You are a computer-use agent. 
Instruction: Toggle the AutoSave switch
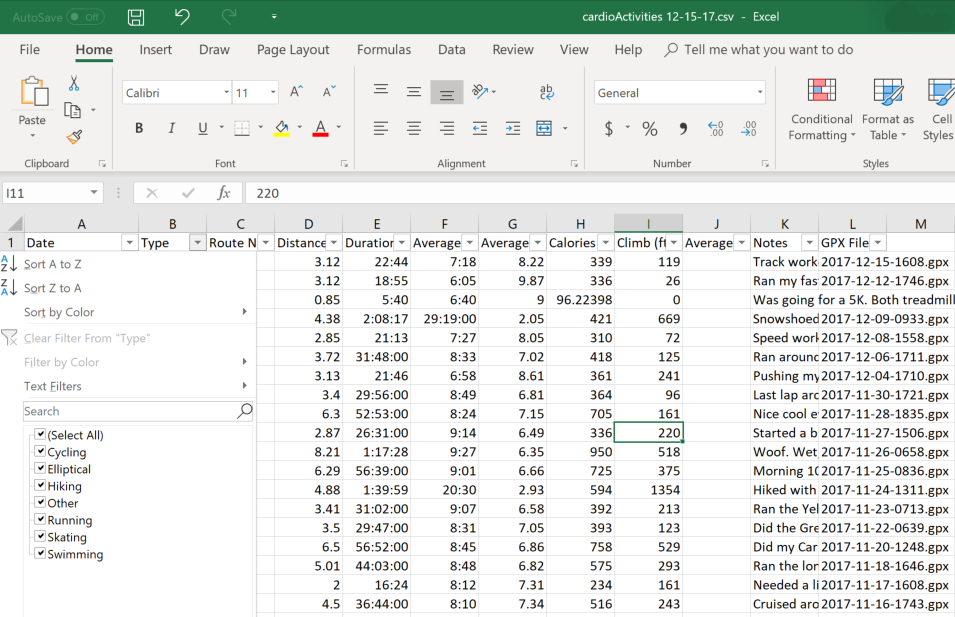coord(85,17)
